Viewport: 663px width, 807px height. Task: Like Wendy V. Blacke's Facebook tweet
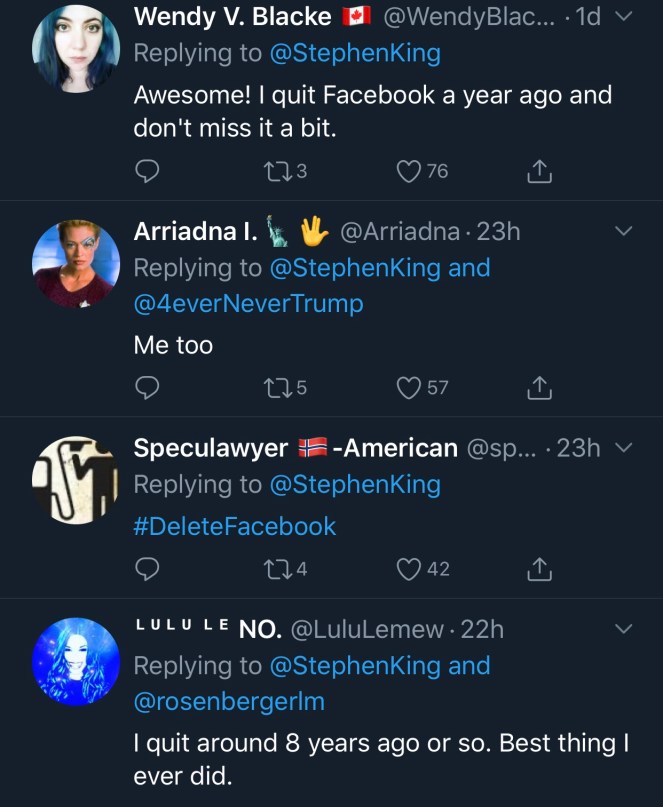pyautogui.click(x=409, y=172)
